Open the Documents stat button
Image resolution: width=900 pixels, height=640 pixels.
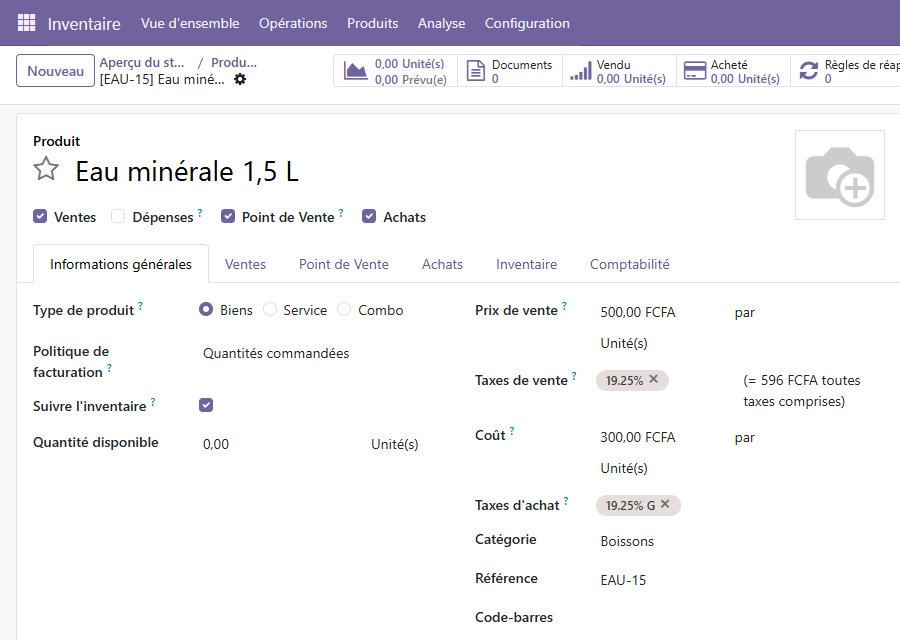point(510,71)
